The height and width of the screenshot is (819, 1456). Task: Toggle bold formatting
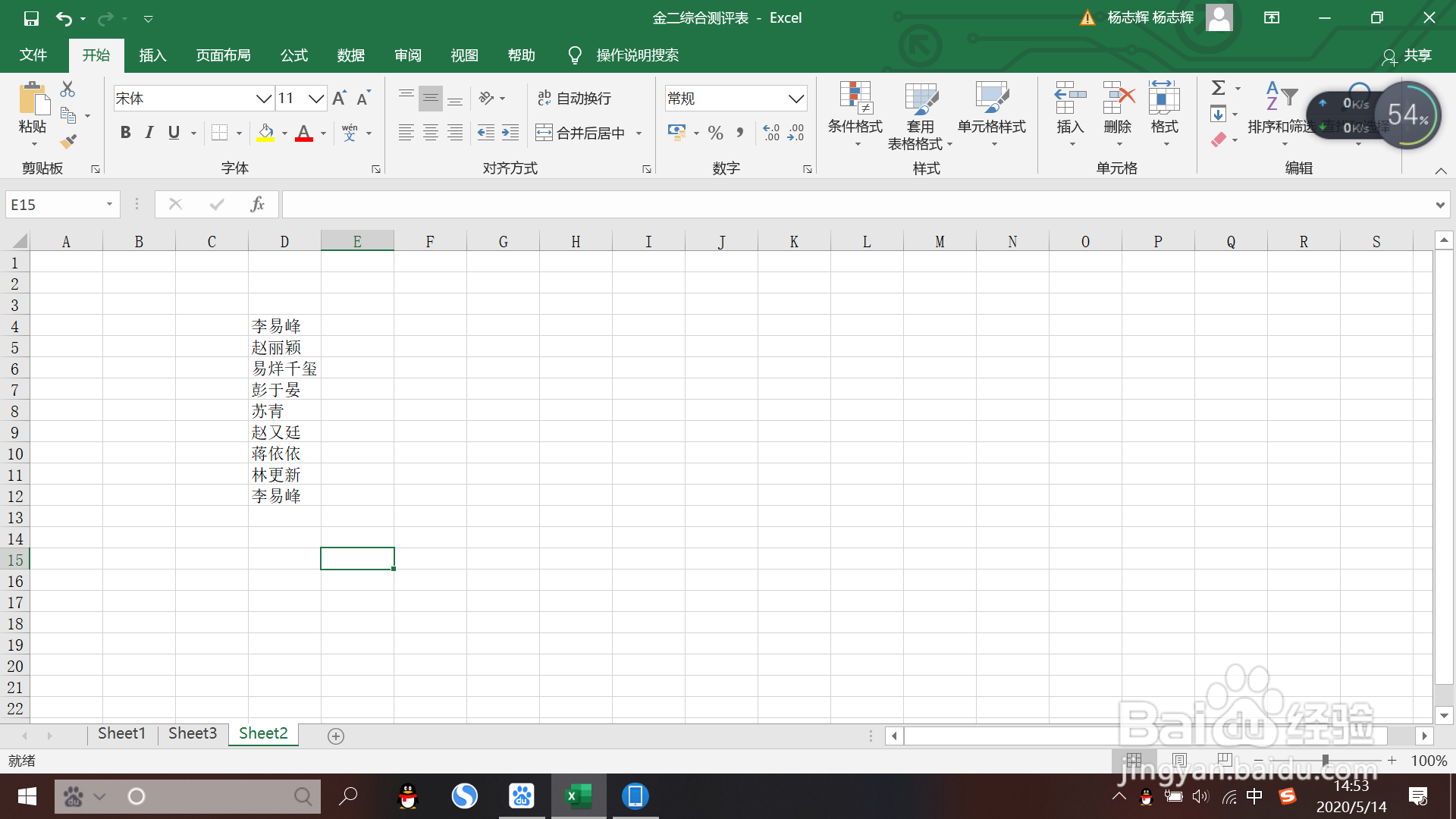tap(126, 133)
